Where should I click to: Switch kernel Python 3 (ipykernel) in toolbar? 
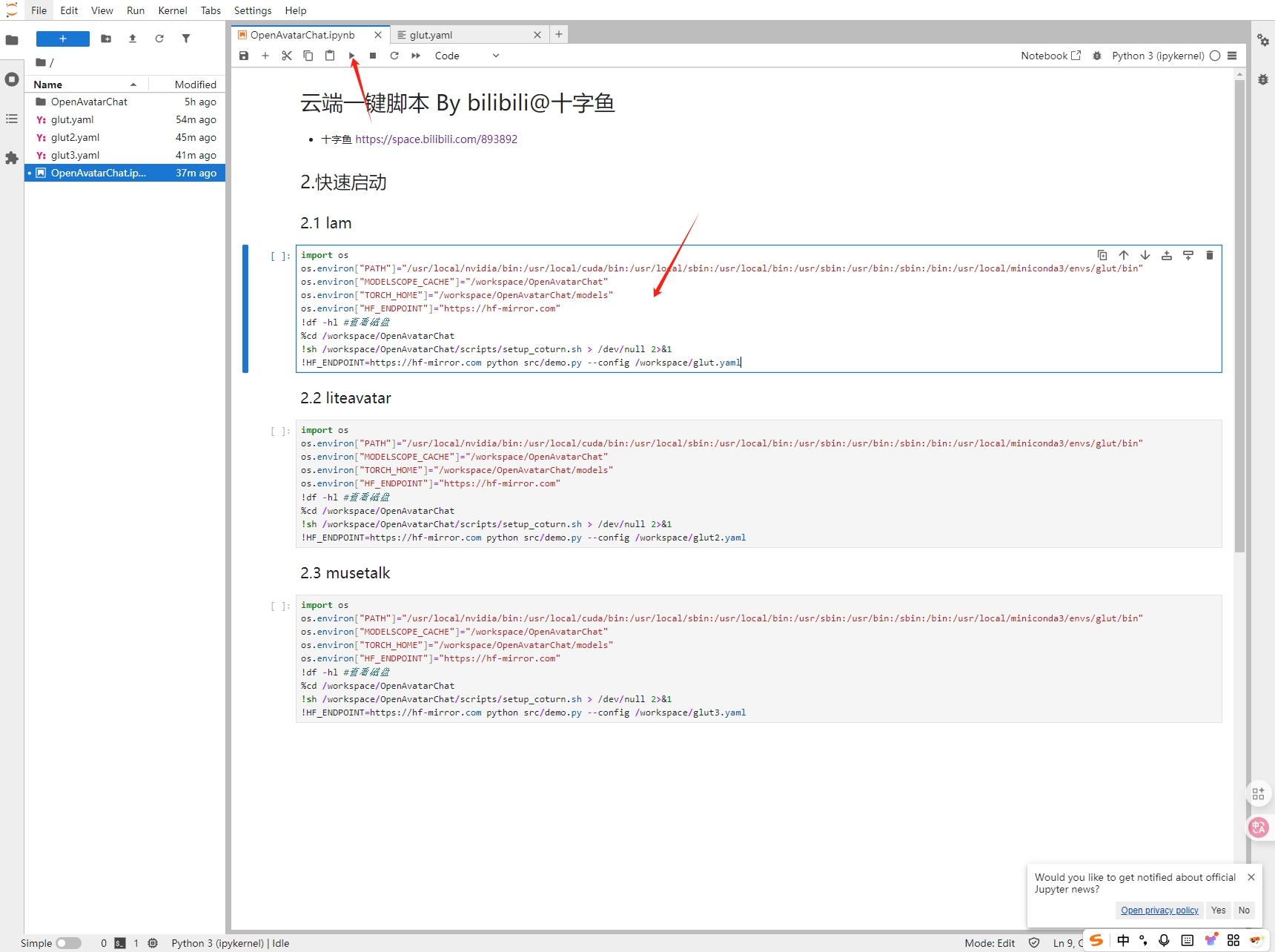click(1158, 56)
